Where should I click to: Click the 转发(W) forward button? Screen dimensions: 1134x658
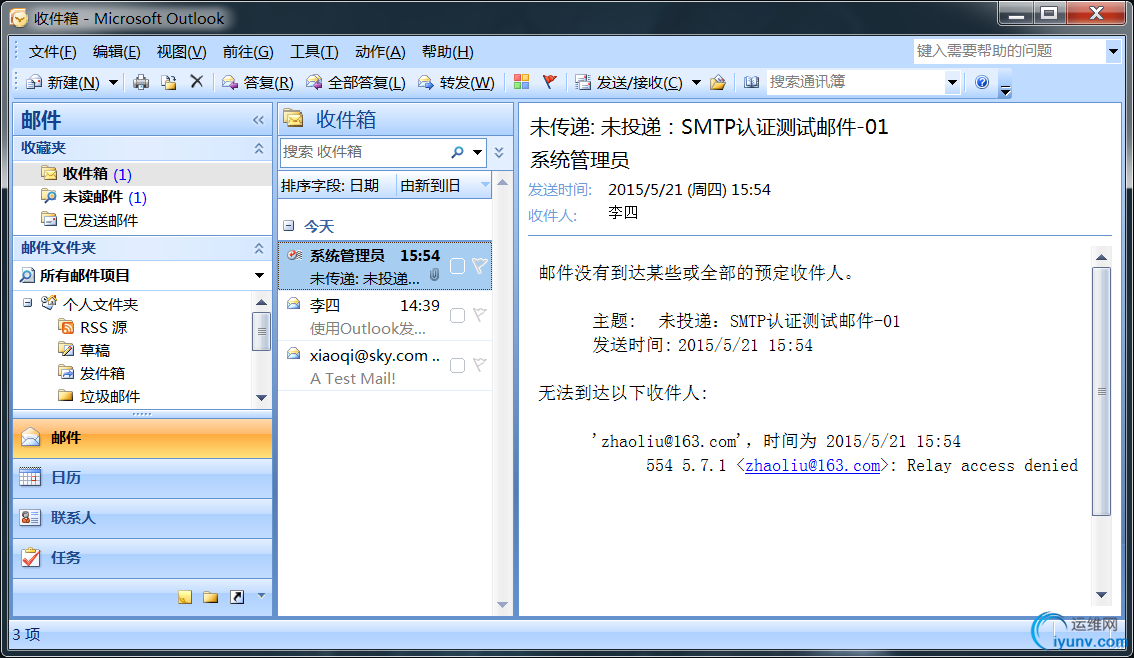pos(456,82)
